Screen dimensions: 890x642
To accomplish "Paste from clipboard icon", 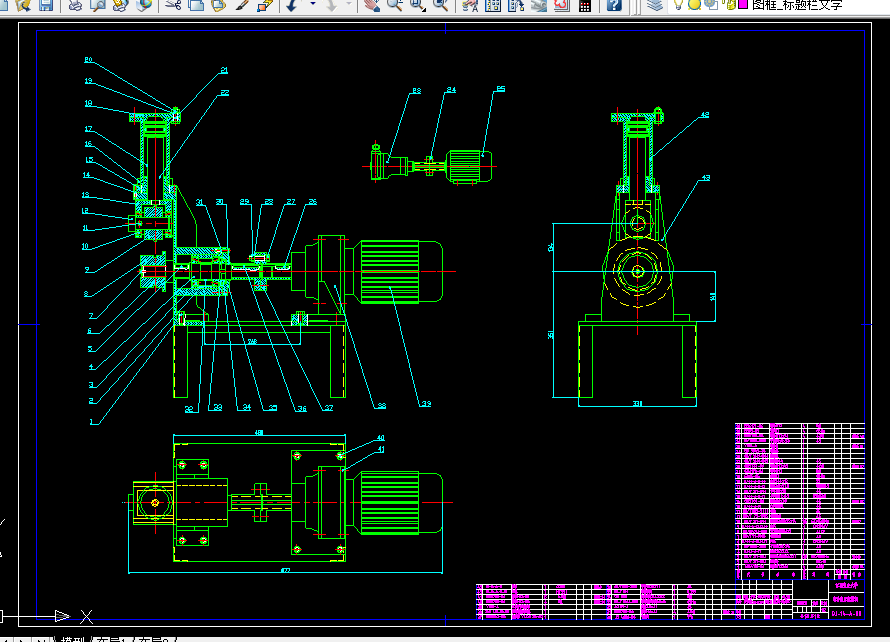I will [219, 5].
